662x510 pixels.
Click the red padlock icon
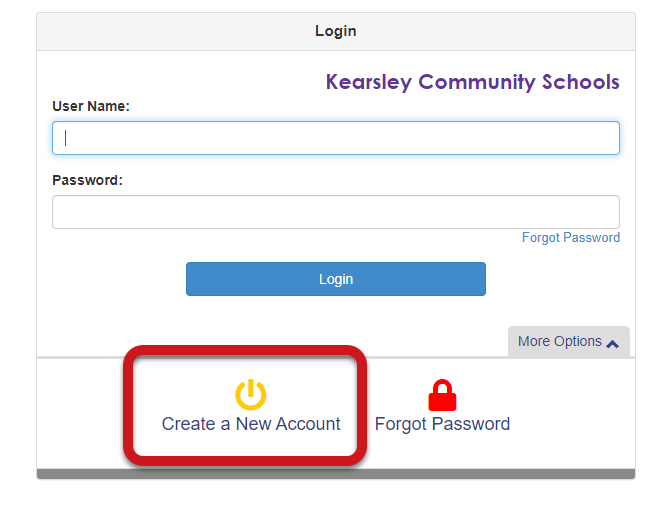pyautogui.click(x=442, y=395)
